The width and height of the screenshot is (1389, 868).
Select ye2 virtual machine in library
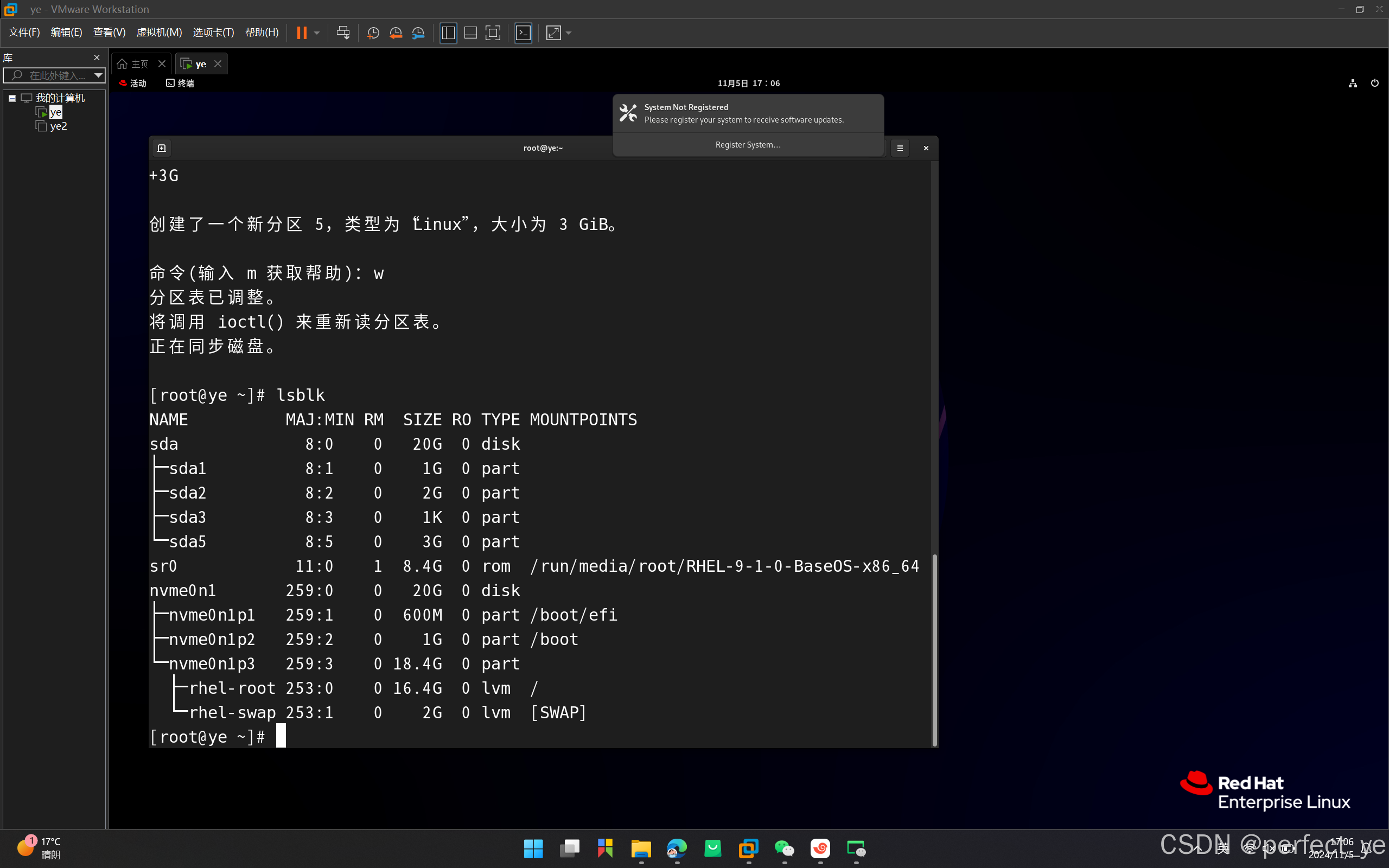click(x=58, y=126)
